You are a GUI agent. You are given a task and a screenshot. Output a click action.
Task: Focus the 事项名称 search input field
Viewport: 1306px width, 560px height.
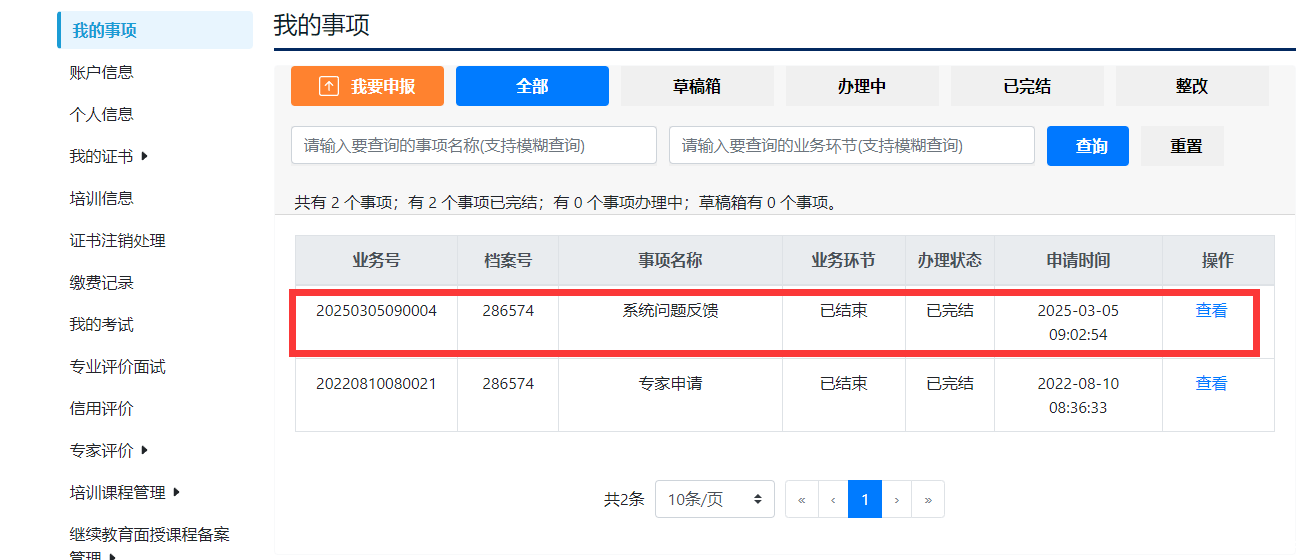[473, 145]
